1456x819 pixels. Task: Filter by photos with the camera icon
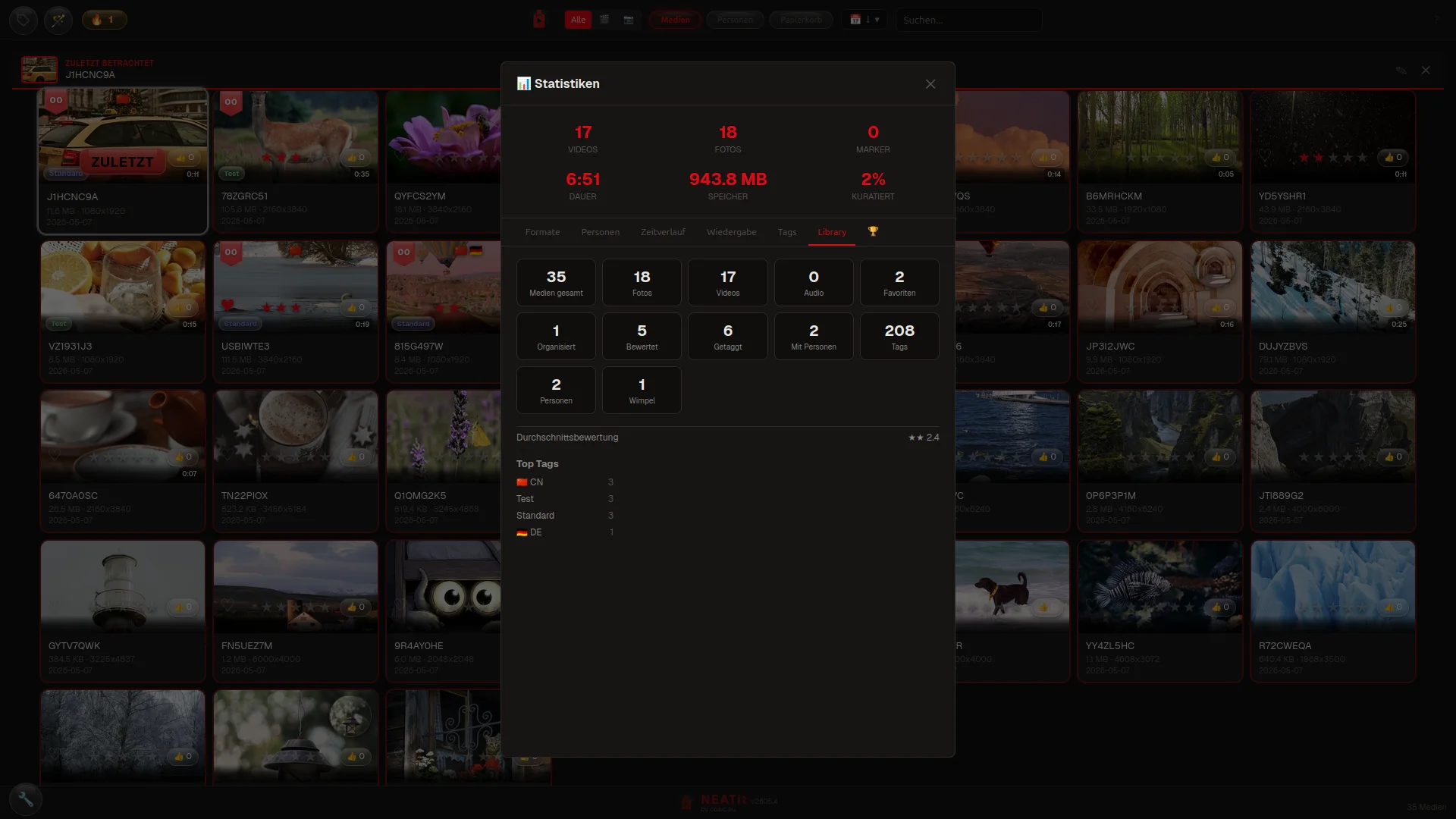[629, 20]
